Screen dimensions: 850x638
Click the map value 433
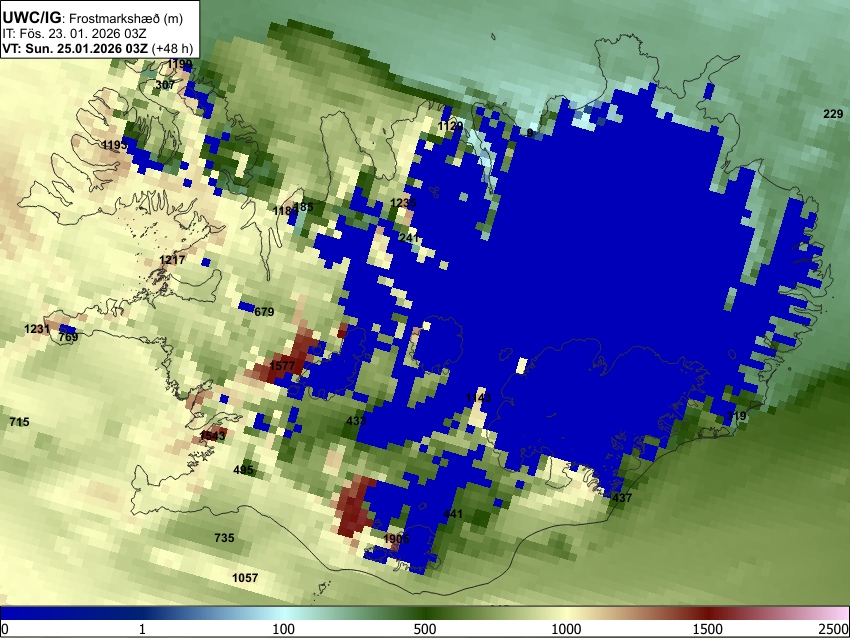point(356,421)
